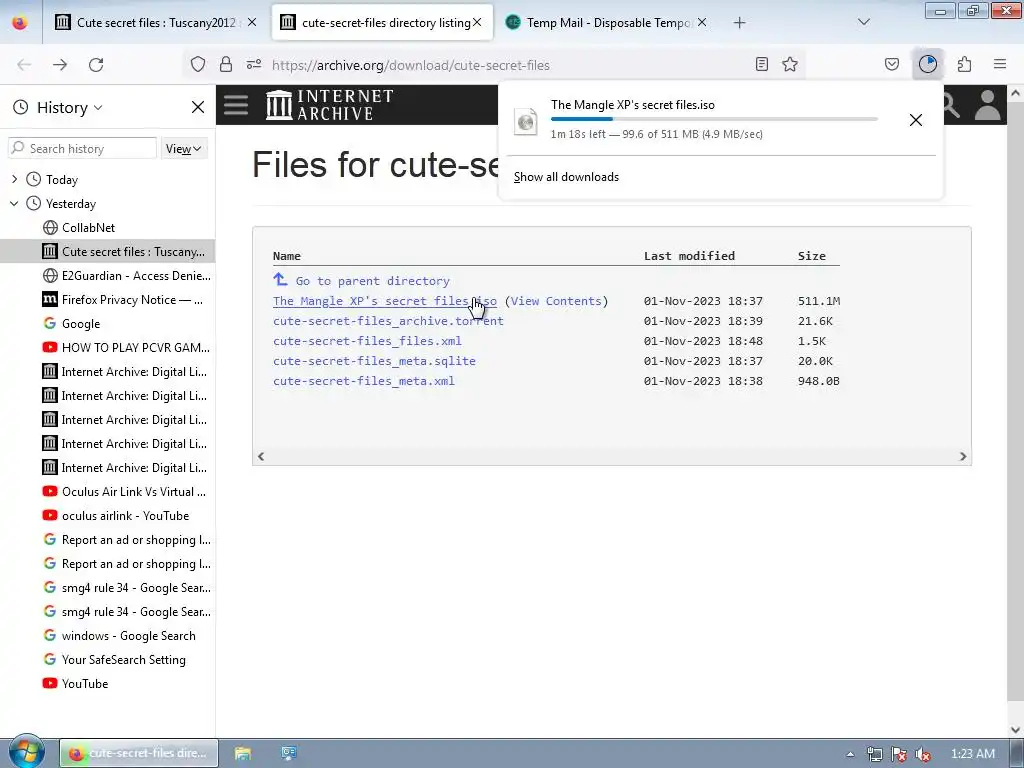The image size is (1024, 768).
Task: Open cute-secret-files_files.xml link
Action: (x=367, y=341)
